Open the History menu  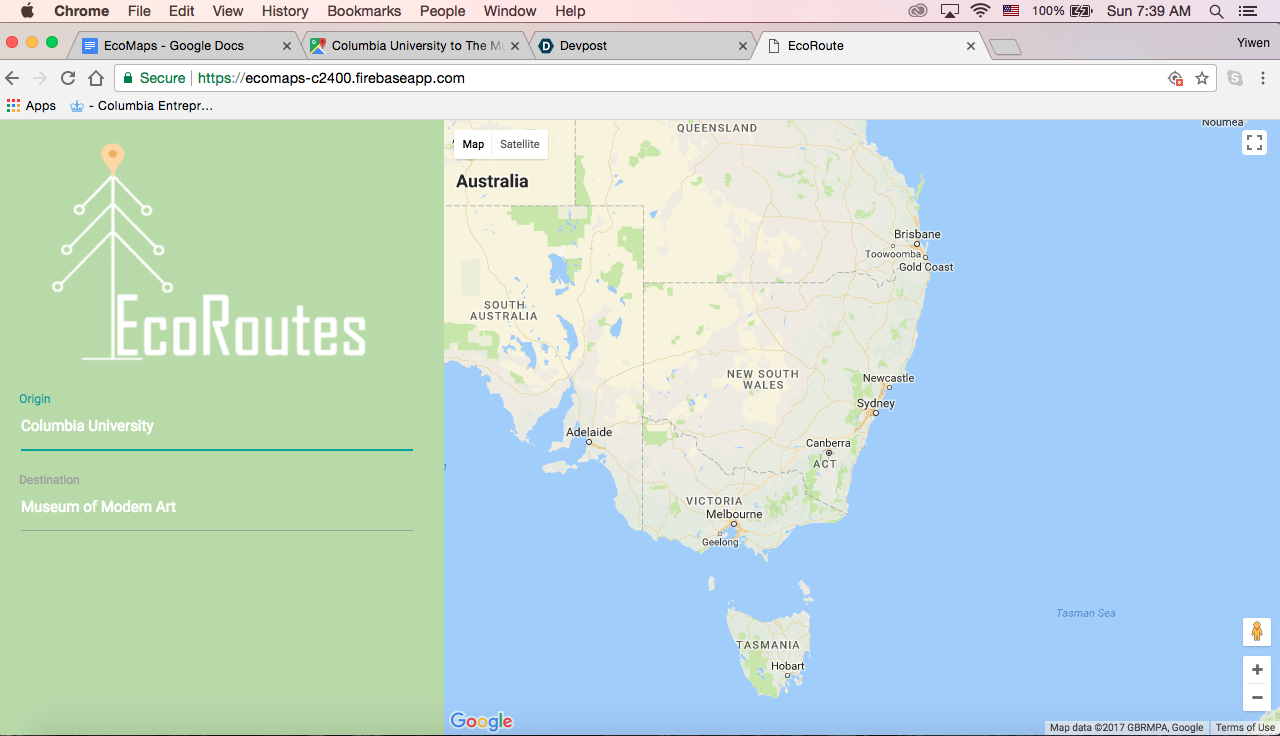tap(285, 11)
